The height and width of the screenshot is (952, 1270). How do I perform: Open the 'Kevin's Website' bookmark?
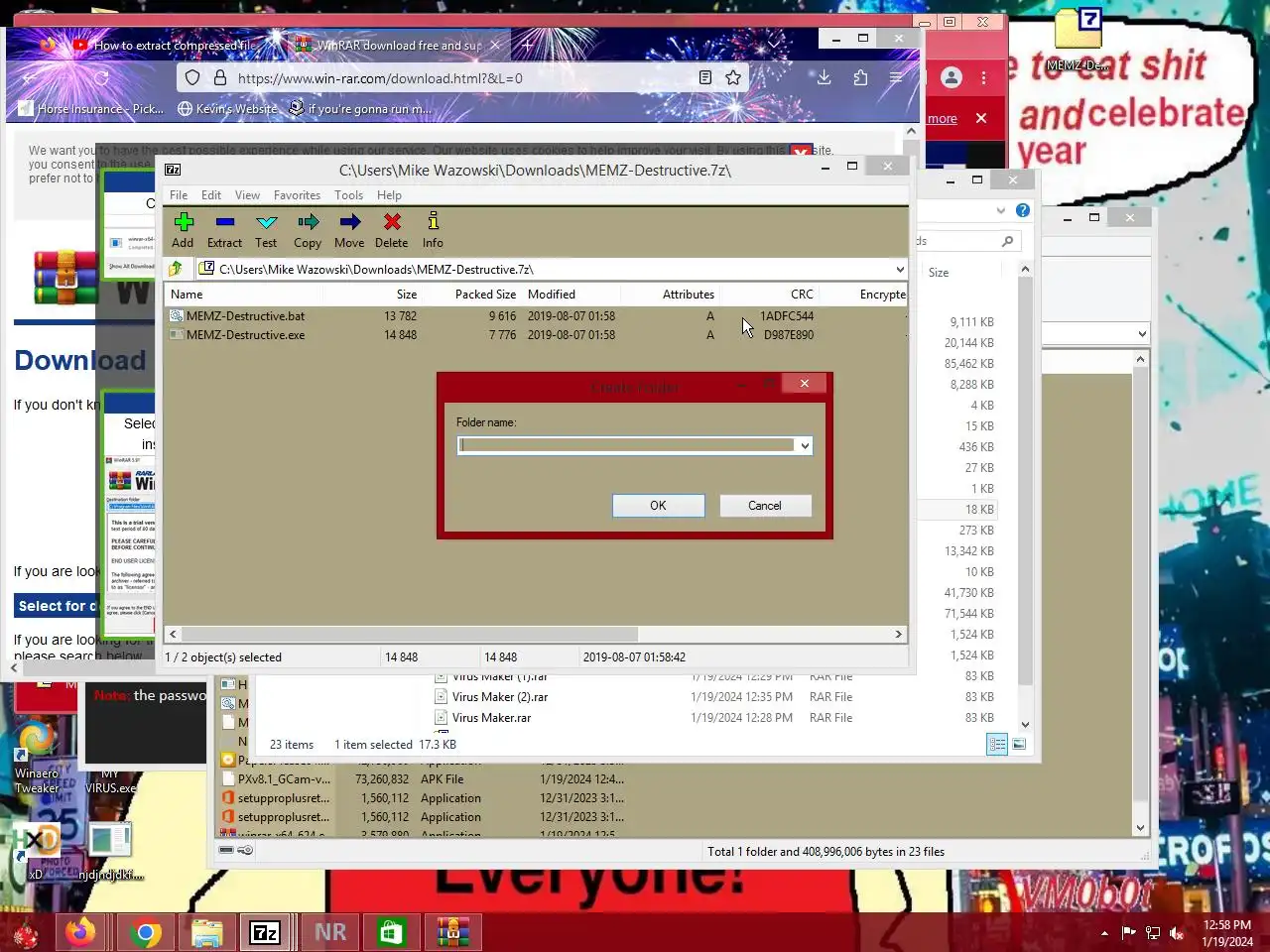pos(228,109)
